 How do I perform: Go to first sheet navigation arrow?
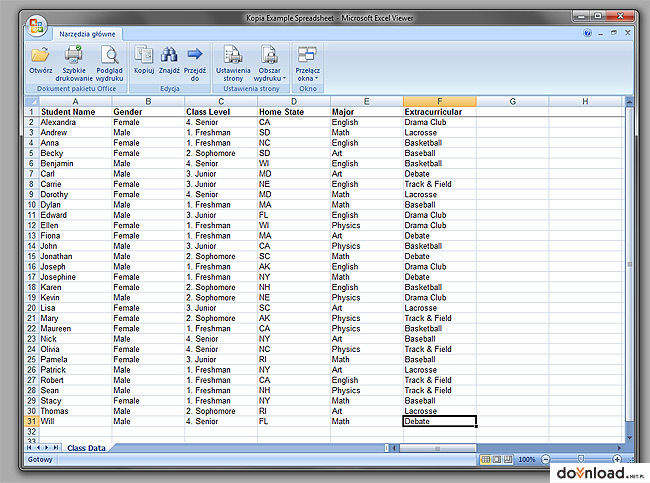(29, 448)
